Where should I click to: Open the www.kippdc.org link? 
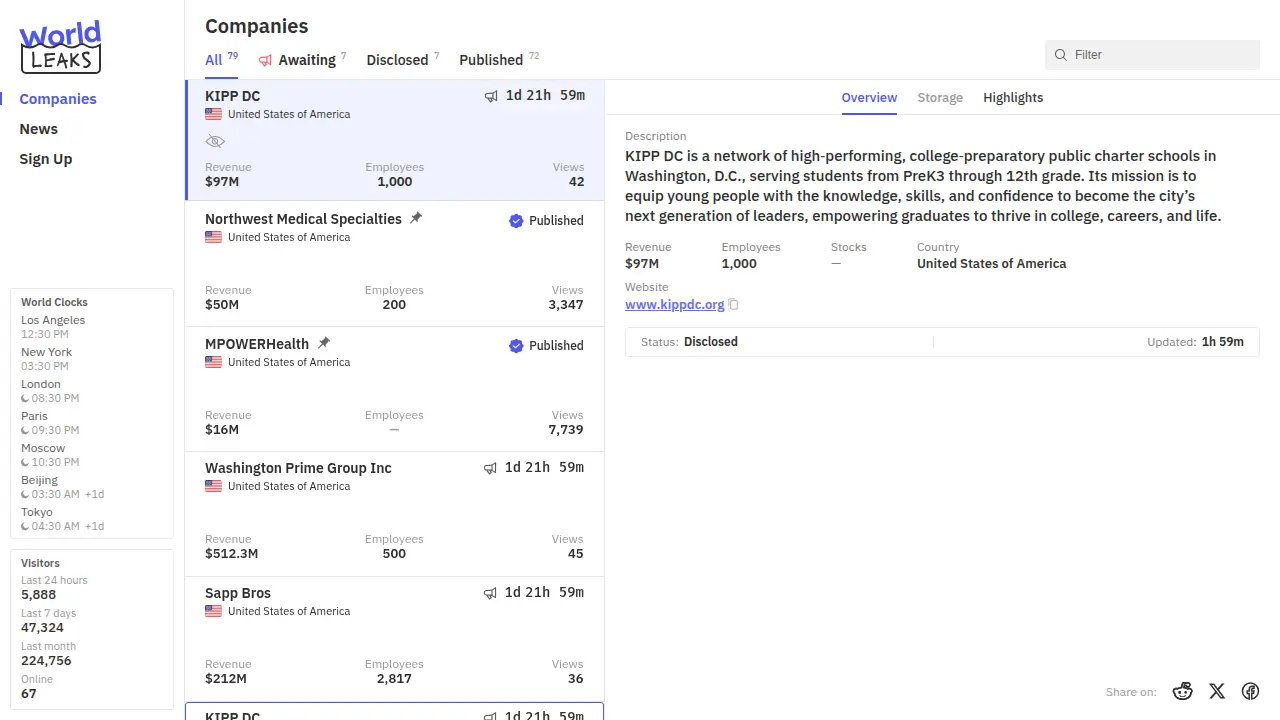click(x=674, y=304)
